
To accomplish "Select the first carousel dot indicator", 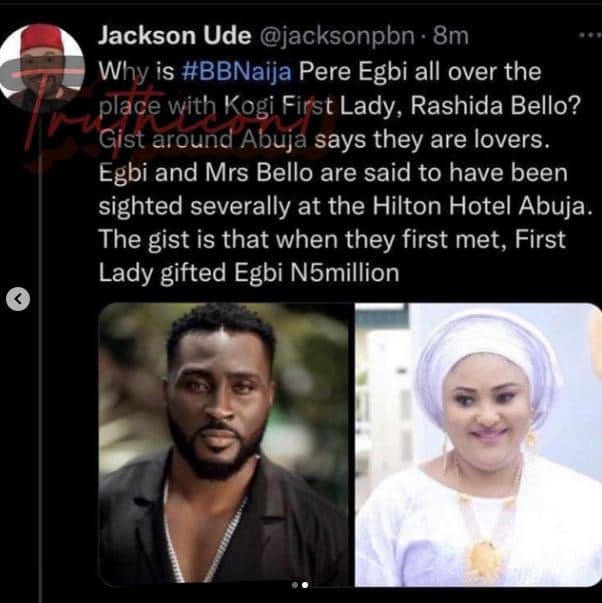I will 295,585.
